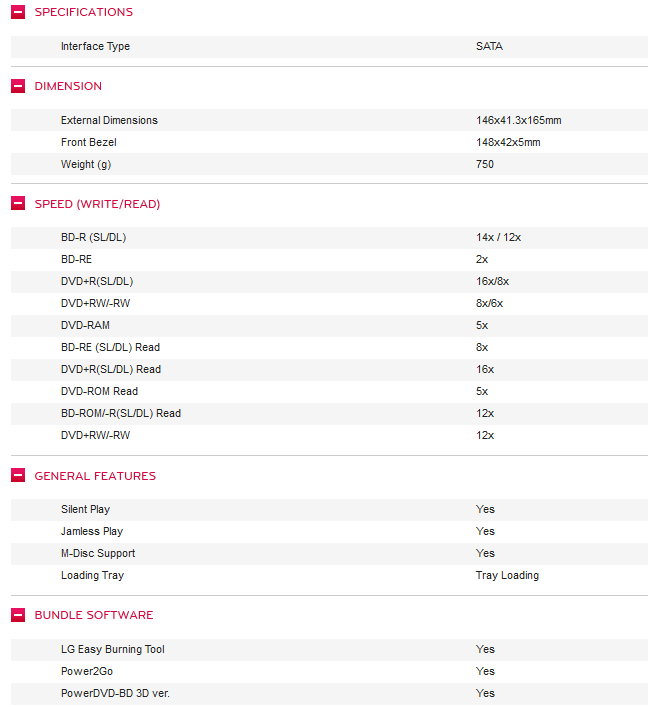Click the M-Disc Support label
Image resolution: width=648 pixels, height=707 pixels.
click(x=98, y=554)
